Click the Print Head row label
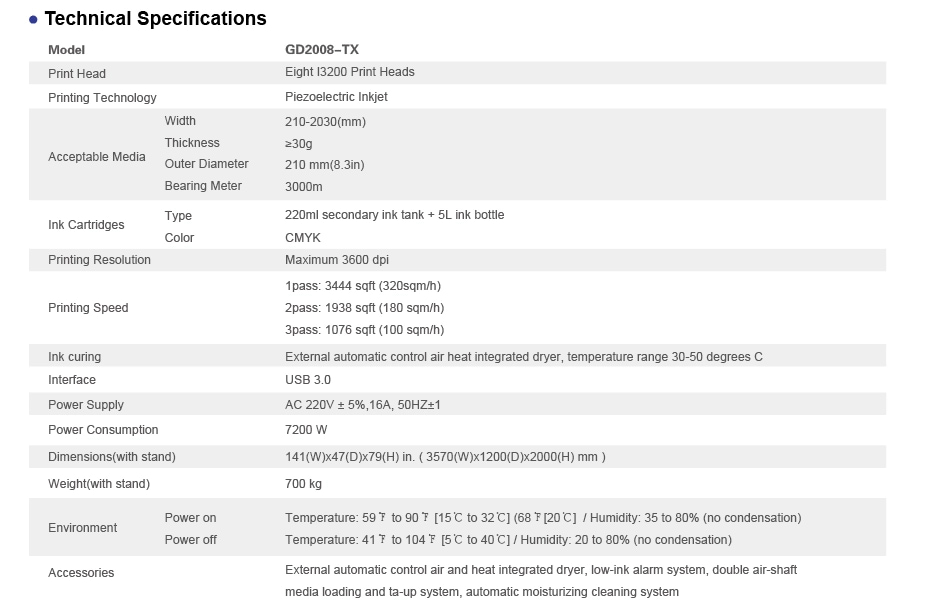 coord(77,73)
